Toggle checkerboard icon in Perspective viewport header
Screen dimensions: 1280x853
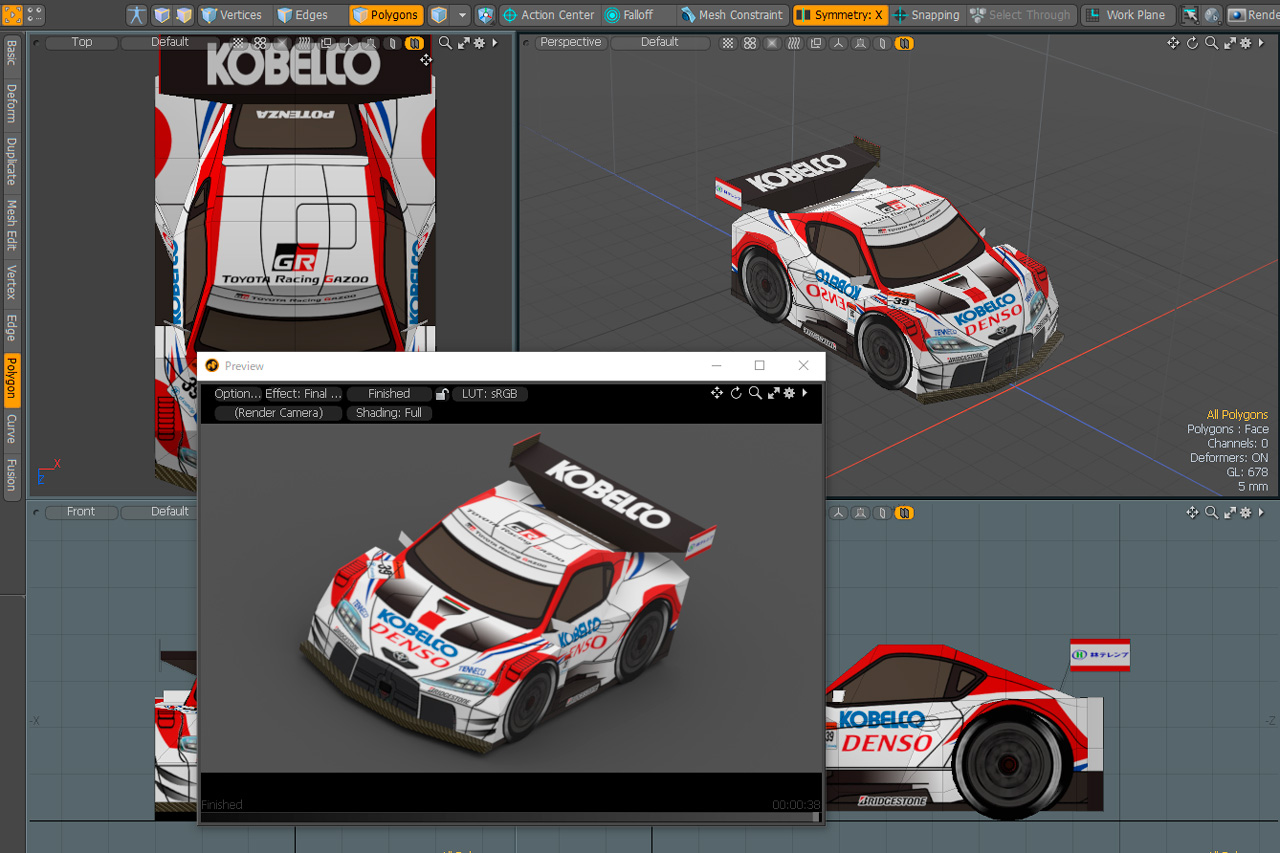click(x=728, y=43)
